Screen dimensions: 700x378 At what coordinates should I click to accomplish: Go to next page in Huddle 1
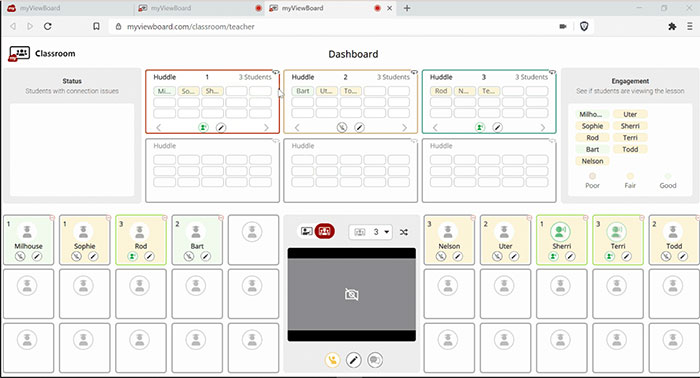(267, 128)
